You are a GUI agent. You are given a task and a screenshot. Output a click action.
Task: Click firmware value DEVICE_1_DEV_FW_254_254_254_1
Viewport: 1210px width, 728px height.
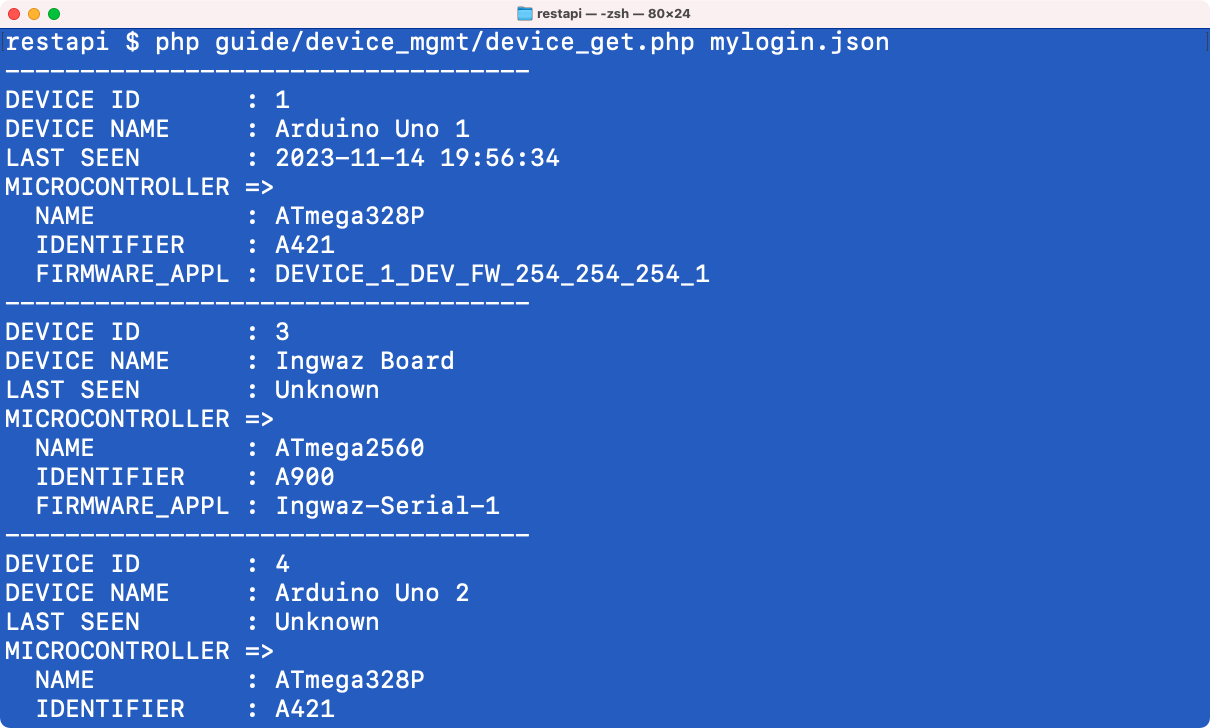pos(492,274)
